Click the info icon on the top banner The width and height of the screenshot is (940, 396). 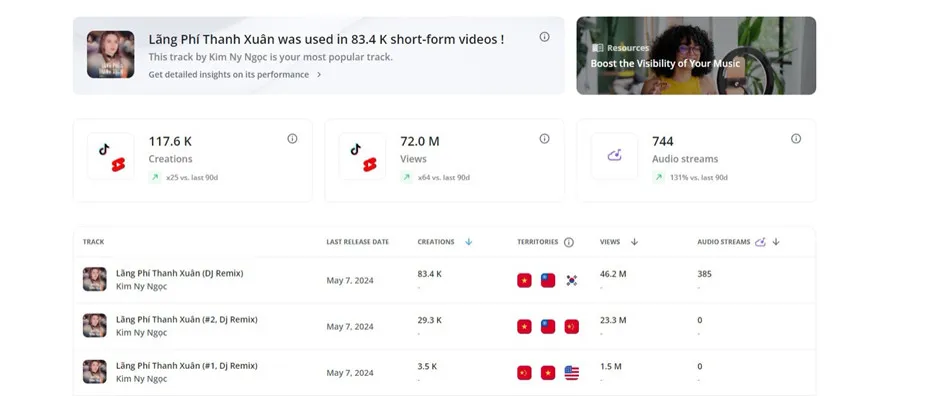544,37
